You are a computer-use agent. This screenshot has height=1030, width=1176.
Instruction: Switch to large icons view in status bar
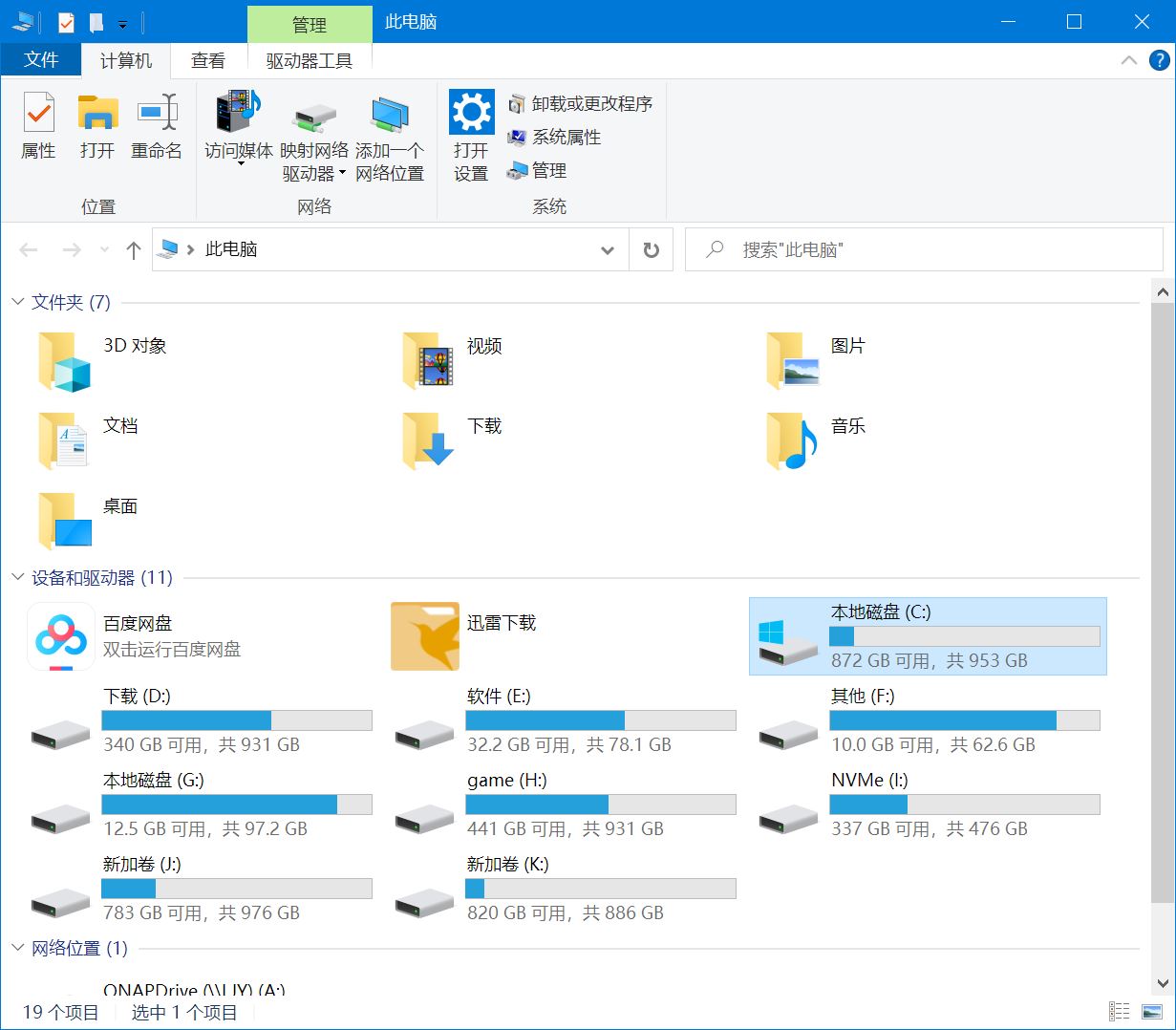(x=1149, y=1011)
